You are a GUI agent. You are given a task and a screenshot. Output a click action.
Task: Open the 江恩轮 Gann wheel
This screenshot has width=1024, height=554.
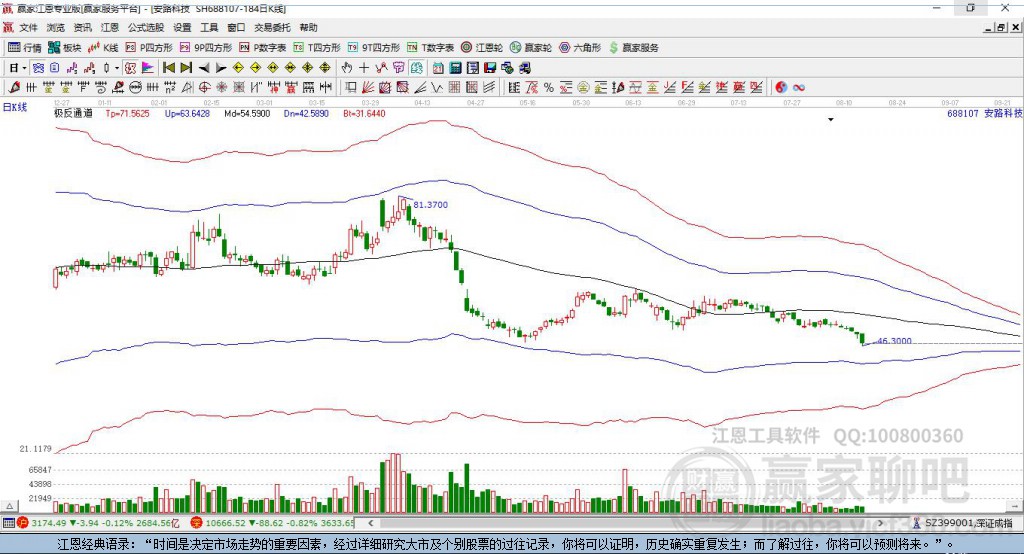click(x=482, y=48)
